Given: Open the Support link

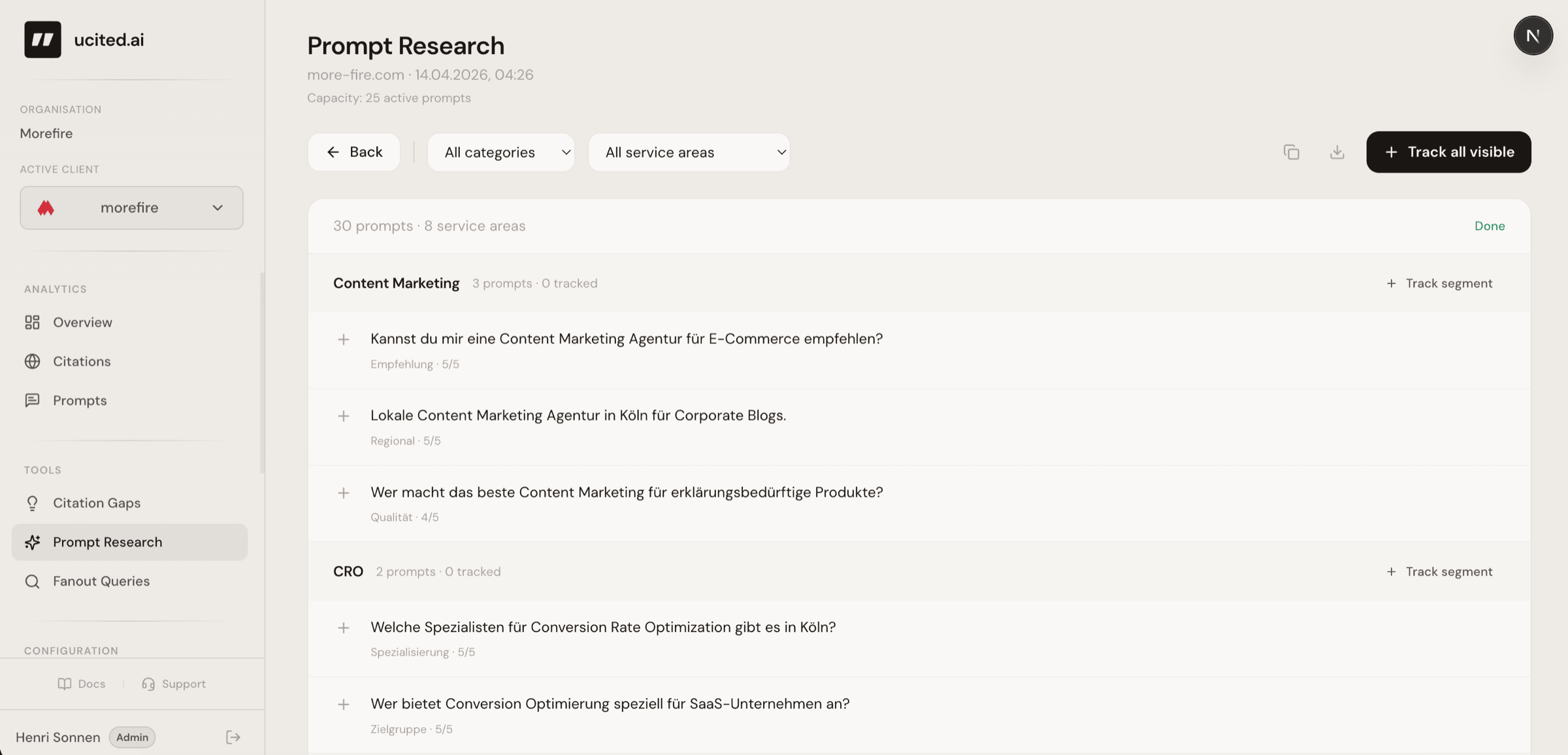Looking at the screenshot, I should (174, 684).
